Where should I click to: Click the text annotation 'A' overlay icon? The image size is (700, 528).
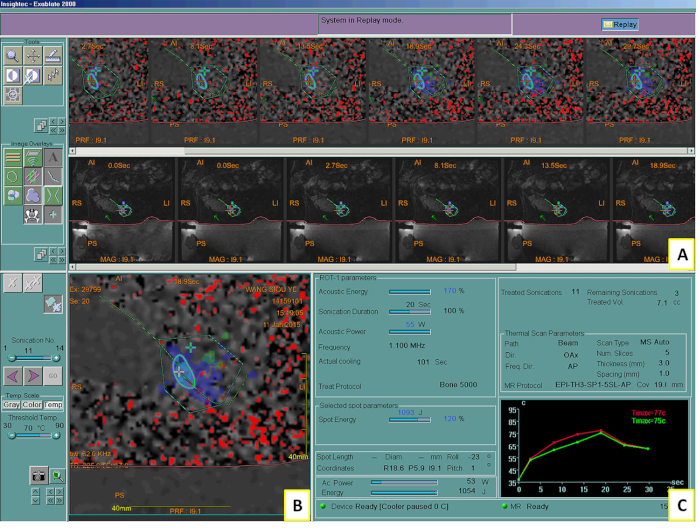tap(53, 156)
